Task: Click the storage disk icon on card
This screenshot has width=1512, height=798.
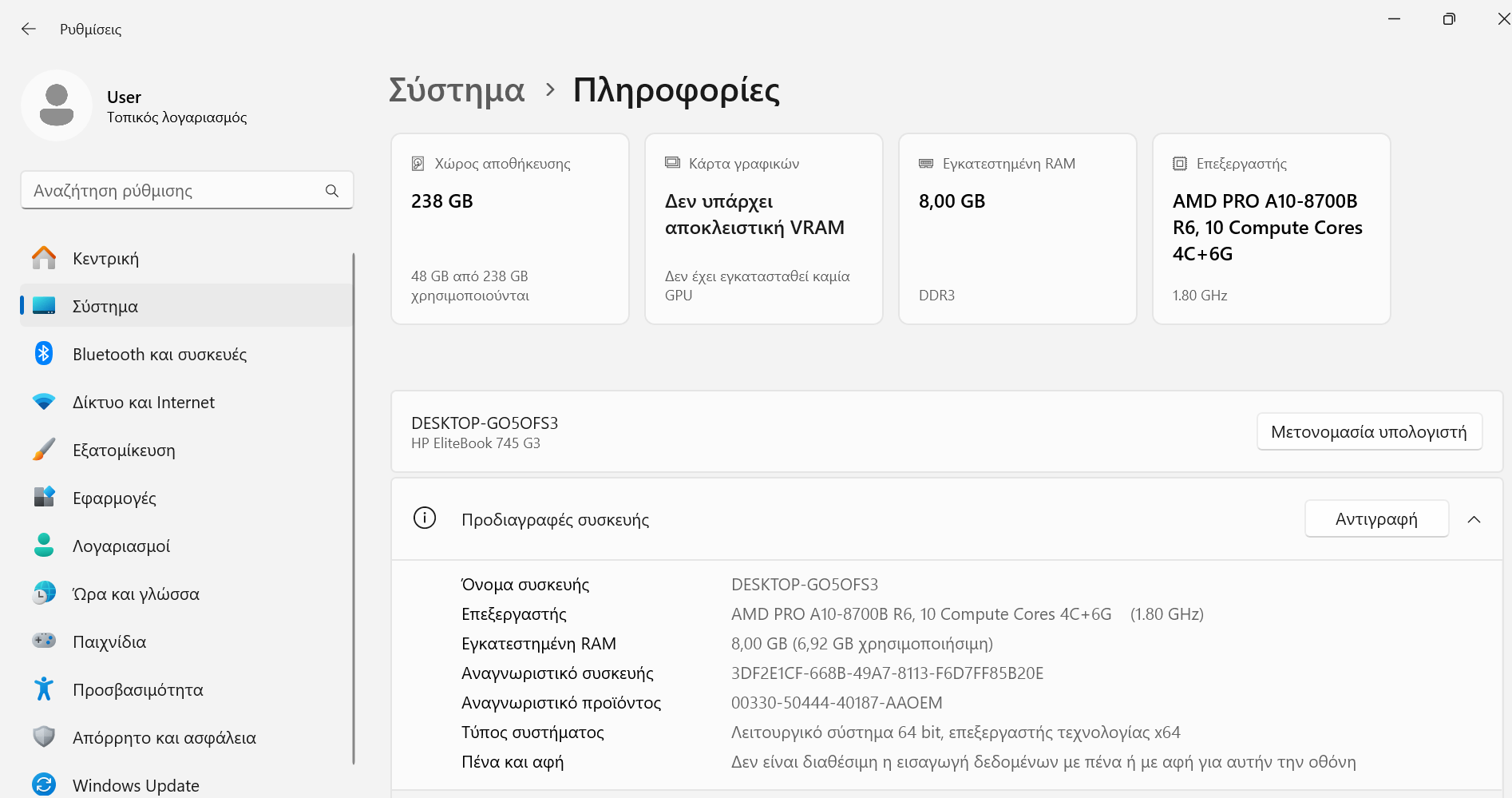Action: coord(418,164)
